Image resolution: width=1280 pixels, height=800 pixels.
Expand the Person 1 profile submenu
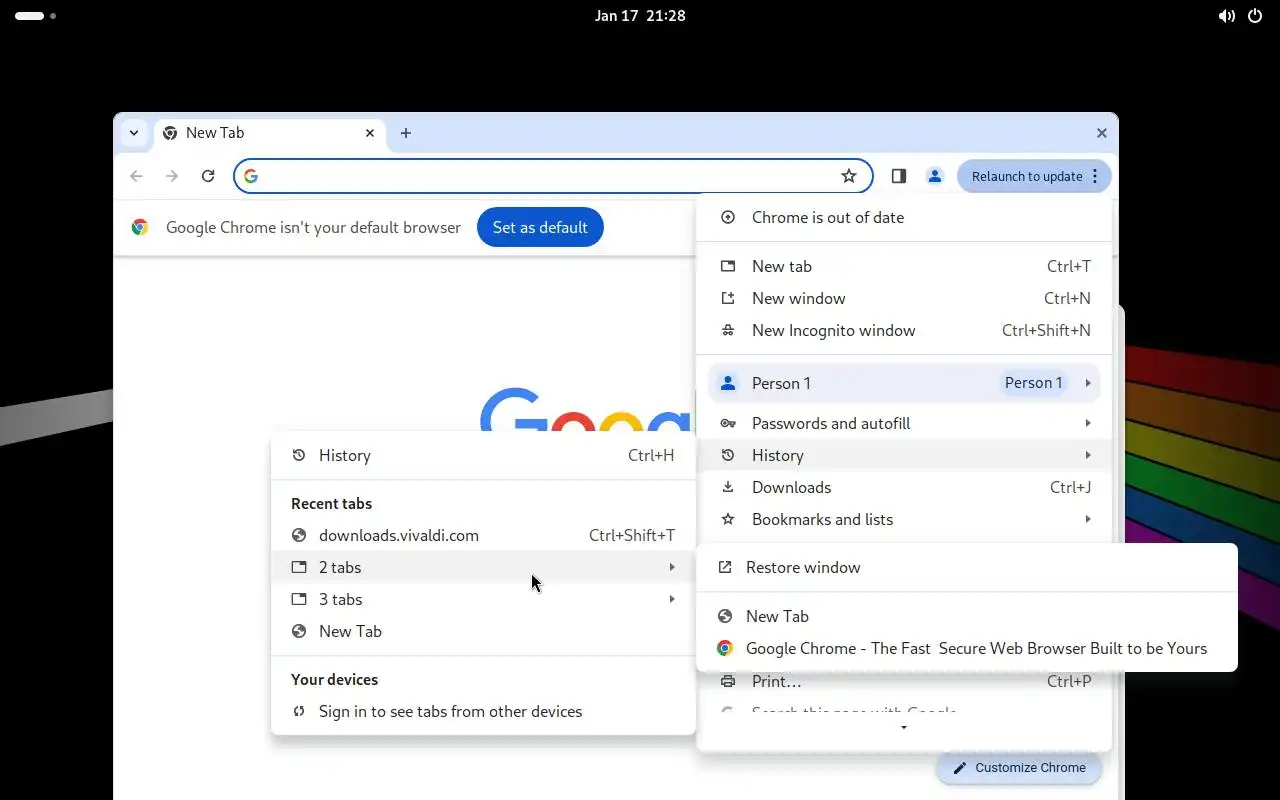(x=904, y=383)
